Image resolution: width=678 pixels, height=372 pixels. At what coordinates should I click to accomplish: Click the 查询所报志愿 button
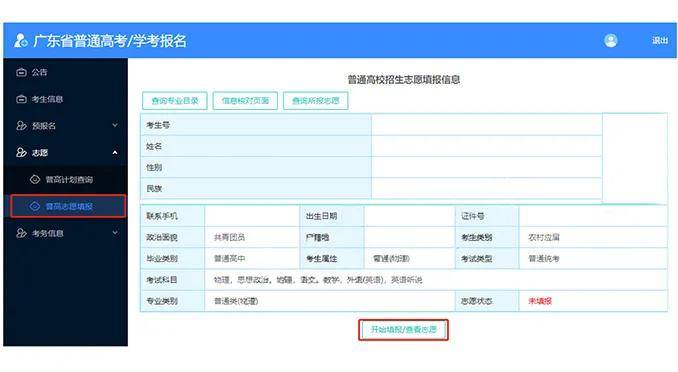tap(316, 101)
